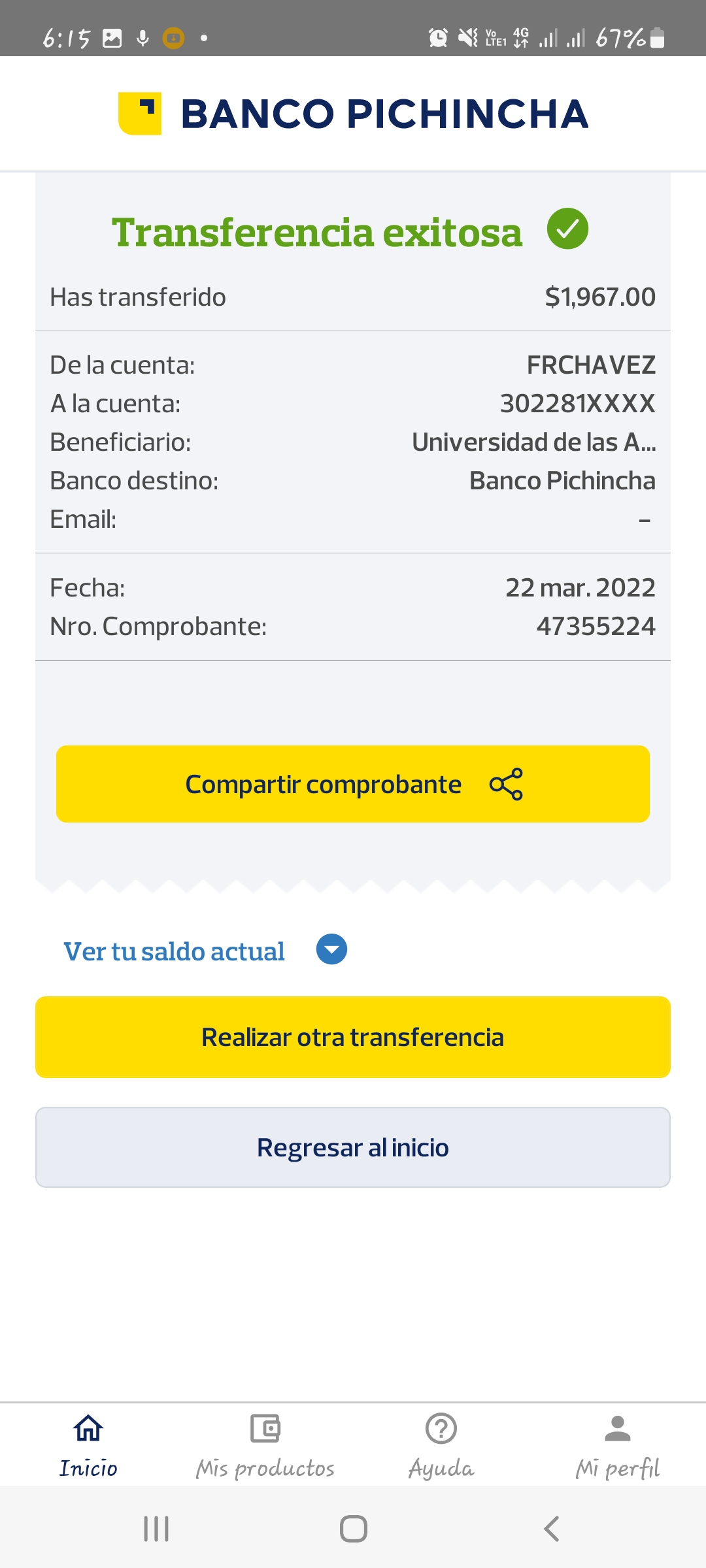Screen dimensions: 706x1568
Task: Switch to the Mis productos tab label
Action: (x=265, y=1469)
